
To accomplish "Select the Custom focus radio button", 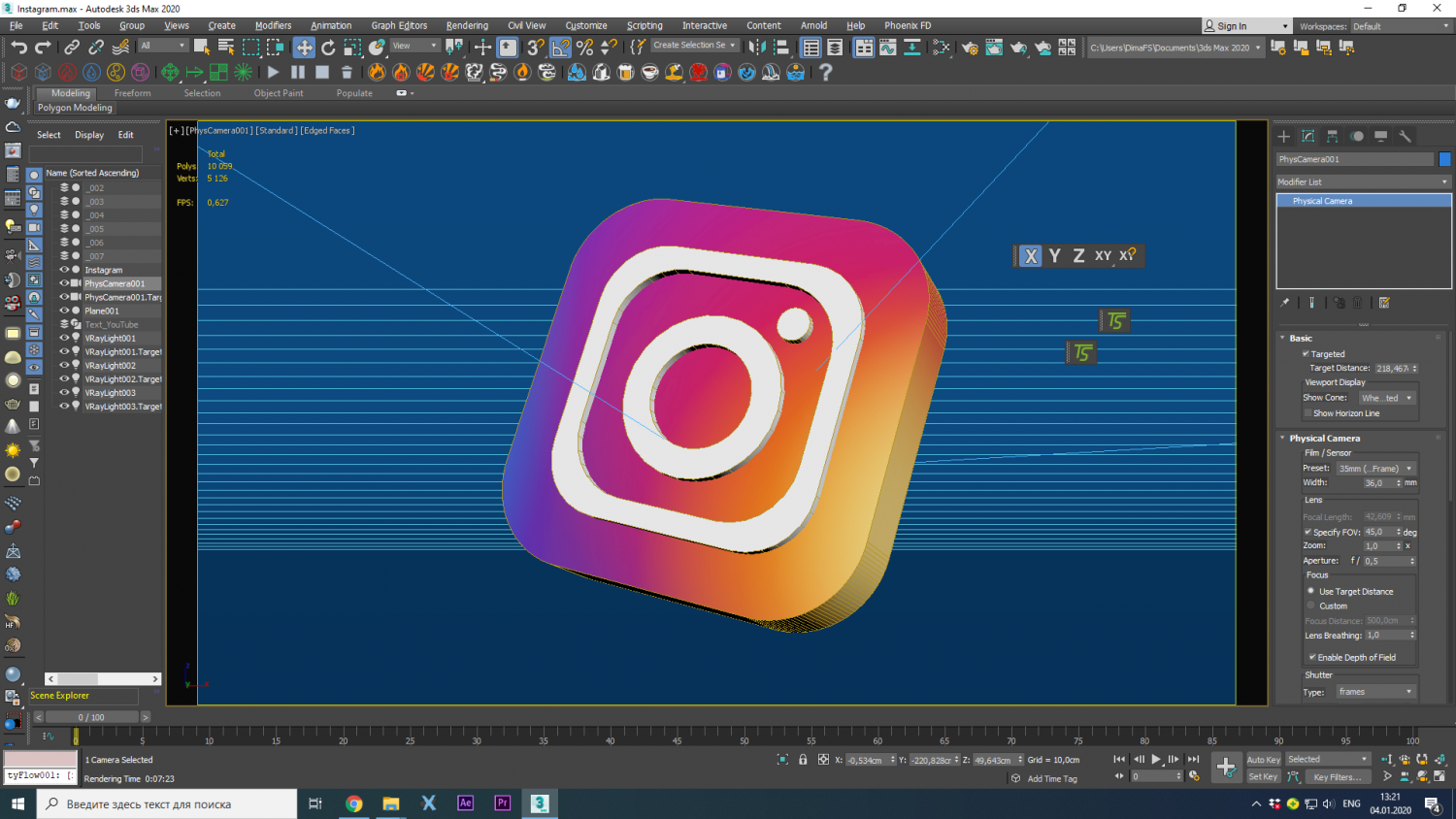I will pos(1310,606).
